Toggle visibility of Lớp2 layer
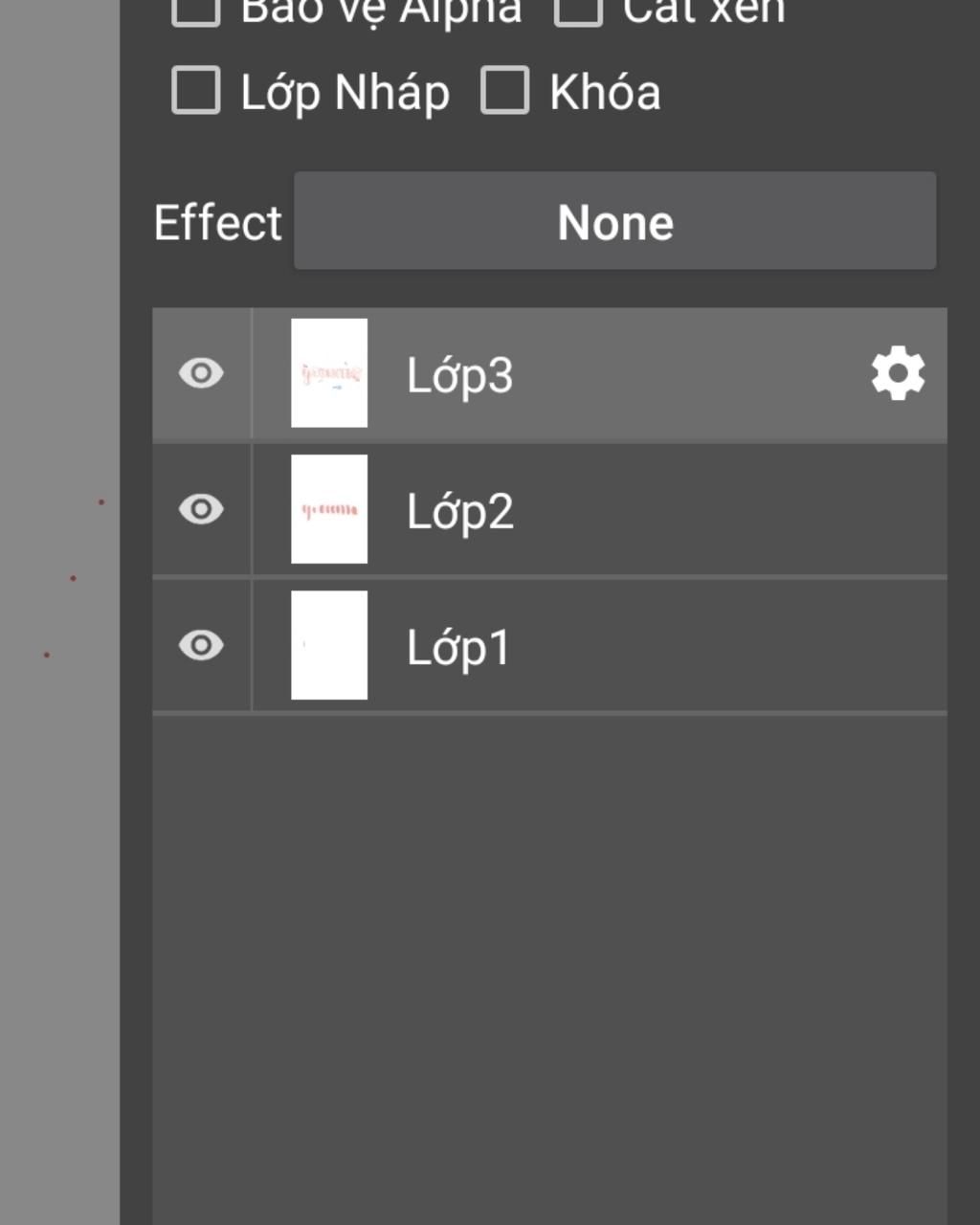980x1225 pixels. click(x=201, y=509)
